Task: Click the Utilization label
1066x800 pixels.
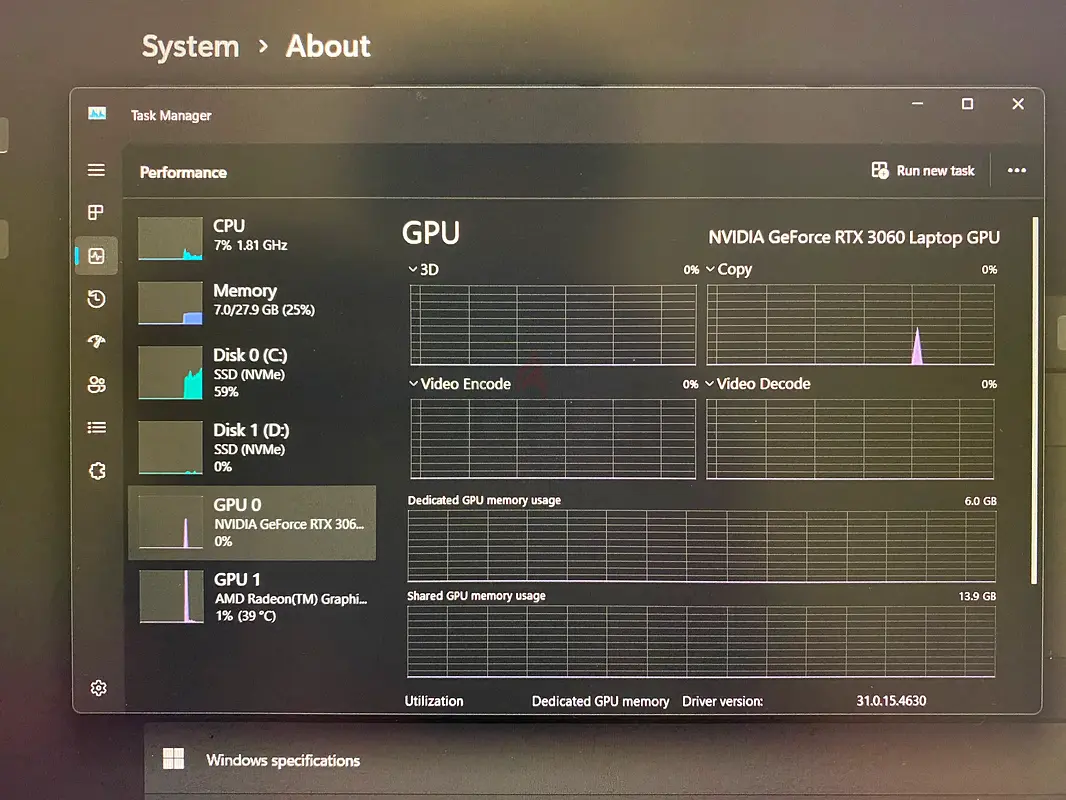Action: click(x=434, y=701)
